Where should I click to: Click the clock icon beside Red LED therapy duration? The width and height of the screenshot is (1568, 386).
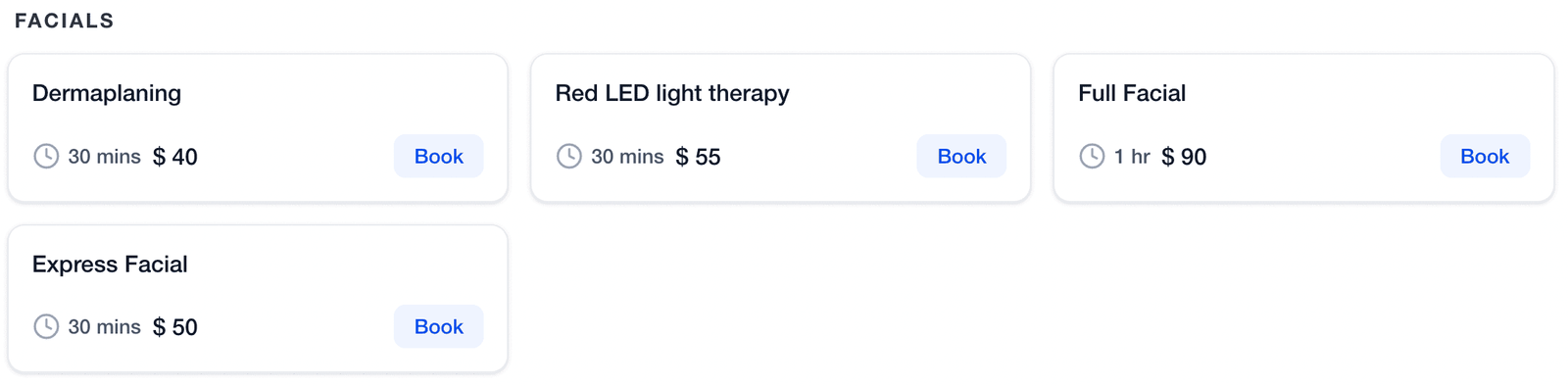569,156
